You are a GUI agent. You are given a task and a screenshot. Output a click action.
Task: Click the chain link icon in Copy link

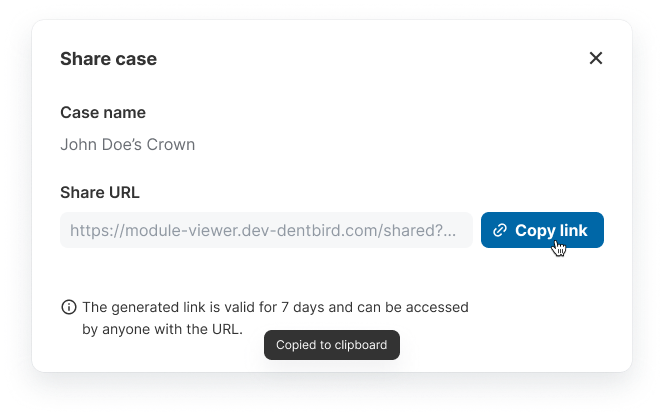click(500, 231)
